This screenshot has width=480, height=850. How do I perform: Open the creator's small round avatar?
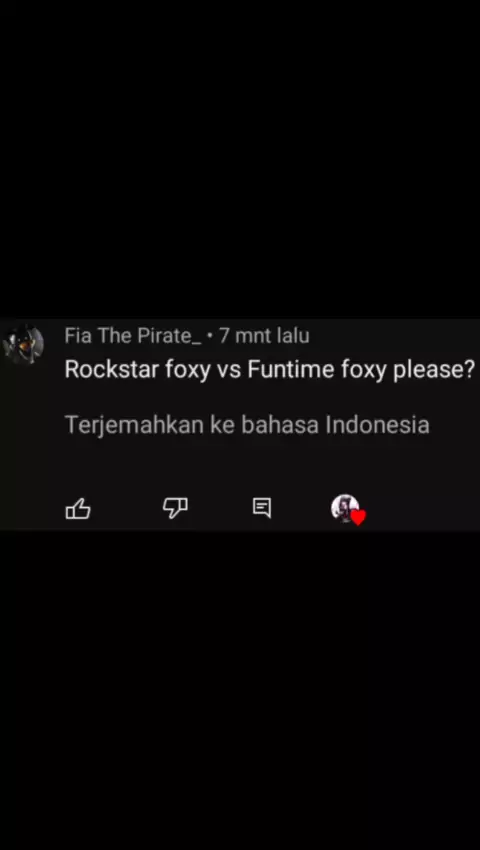pyautogui.click(x=345, y=508)
